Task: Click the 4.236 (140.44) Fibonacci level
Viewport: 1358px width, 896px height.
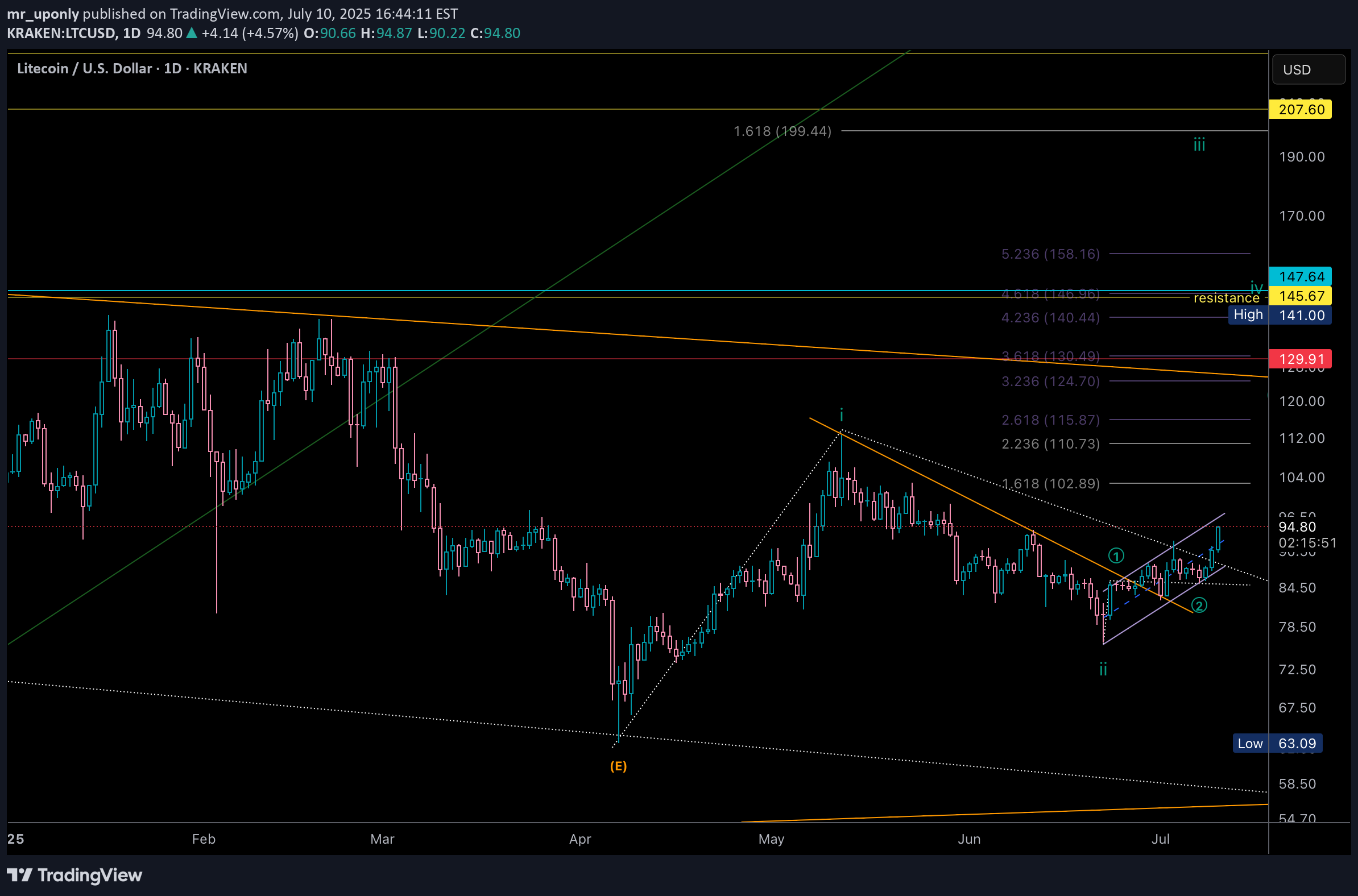Action: click(1050, 318)
